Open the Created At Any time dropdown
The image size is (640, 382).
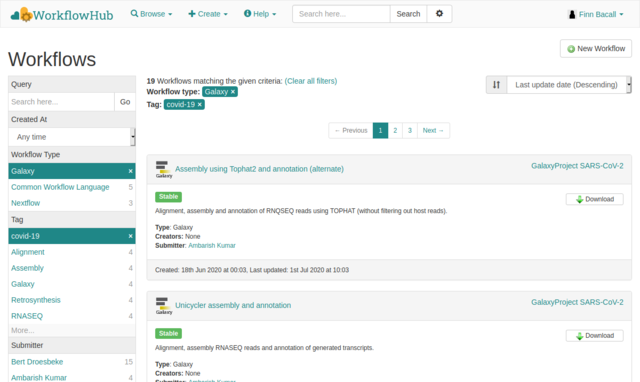[72, 137]
